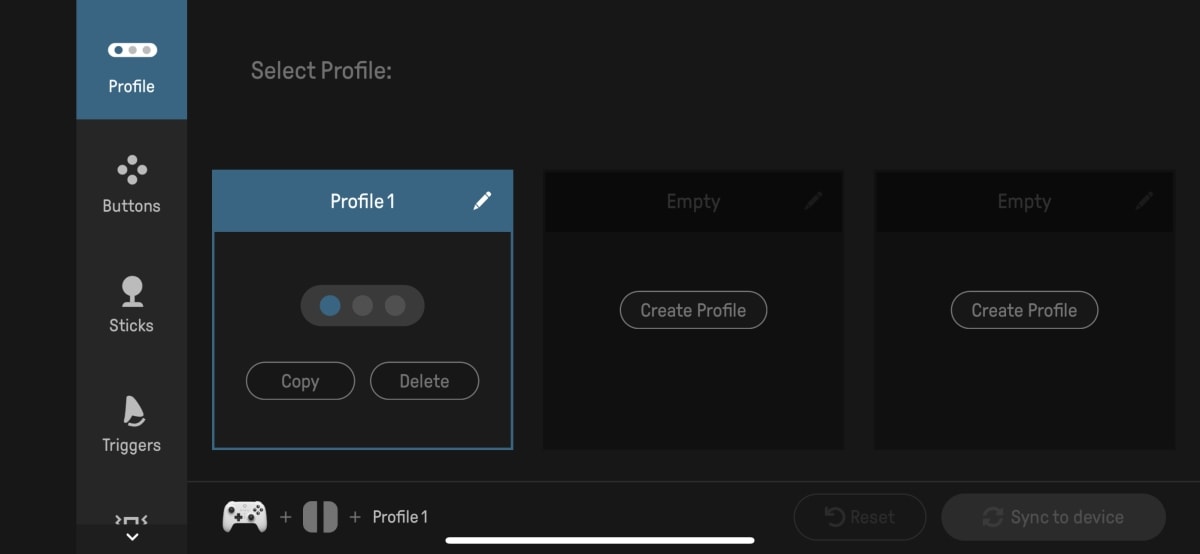Viewport: 1200px width, 554px height.
Task: Select the first blue profile slot dot
Action: [330, 306]
